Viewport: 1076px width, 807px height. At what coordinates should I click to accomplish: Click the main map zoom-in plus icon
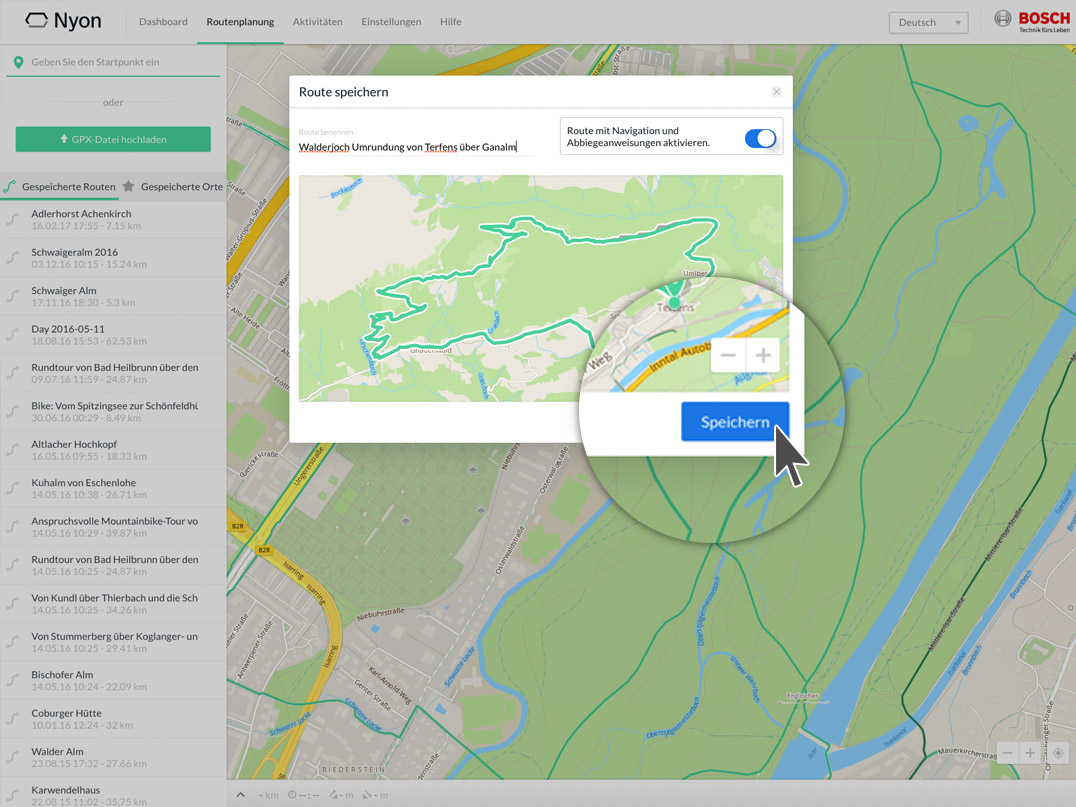(x=1030, y=754)
